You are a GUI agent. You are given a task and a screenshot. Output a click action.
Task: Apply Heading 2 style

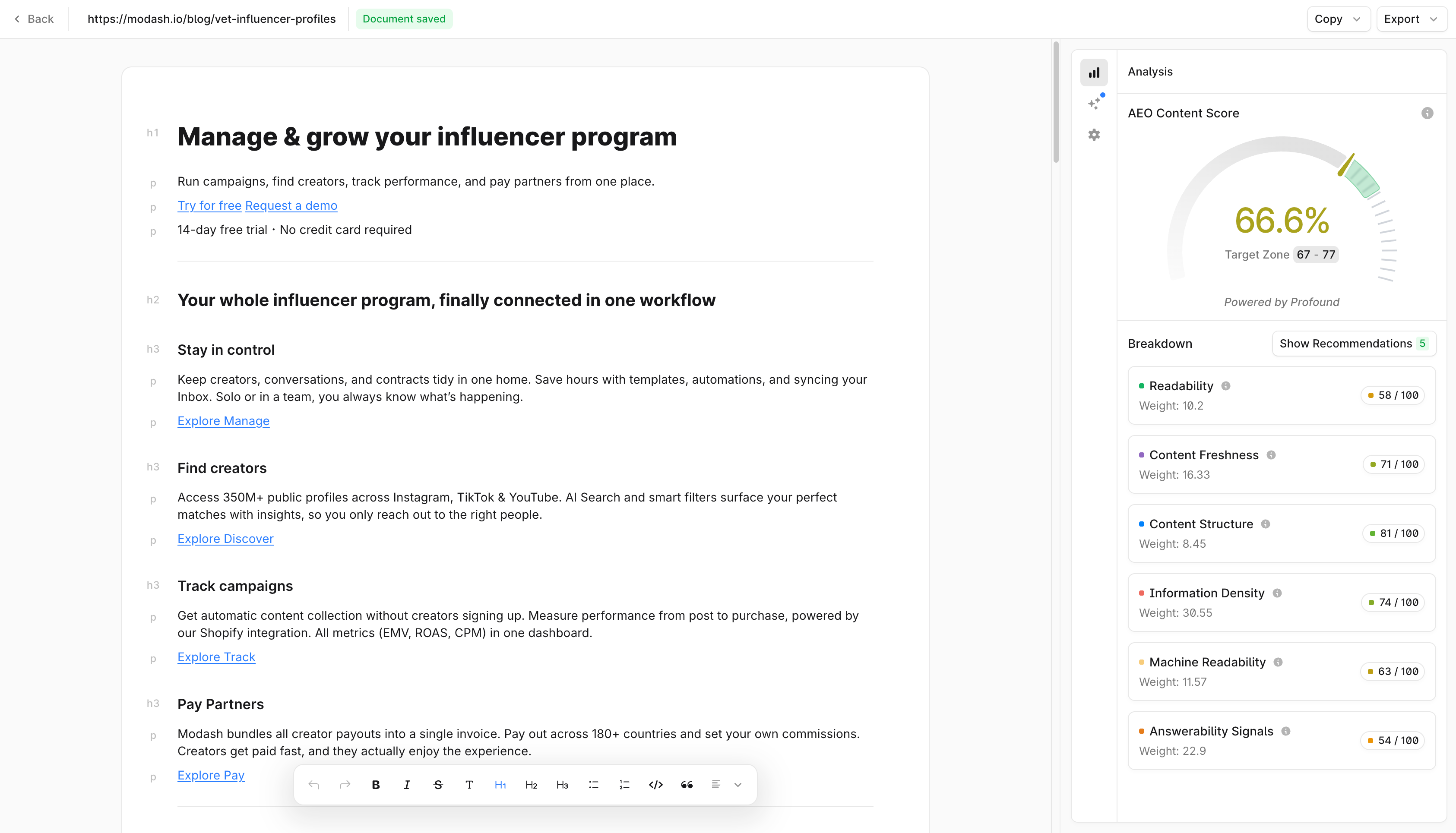point(532,785)
